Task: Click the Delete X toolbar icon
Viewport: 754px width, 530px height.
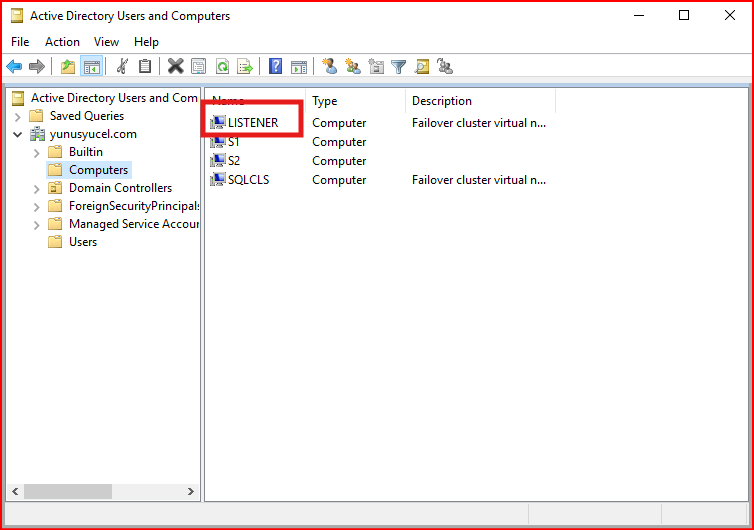Action: (x=176, y=66)
